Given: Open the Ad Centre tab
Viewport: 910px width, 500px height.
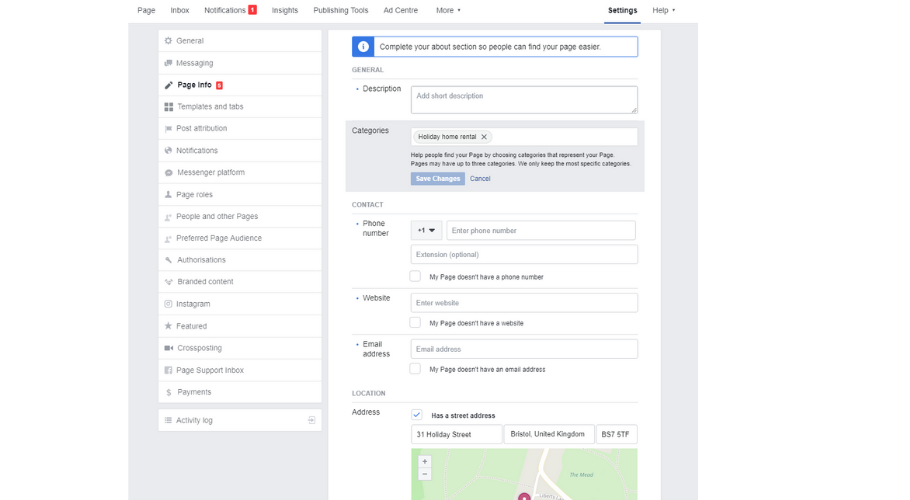Looking at the screenshot, I should [x=400, y=10].
